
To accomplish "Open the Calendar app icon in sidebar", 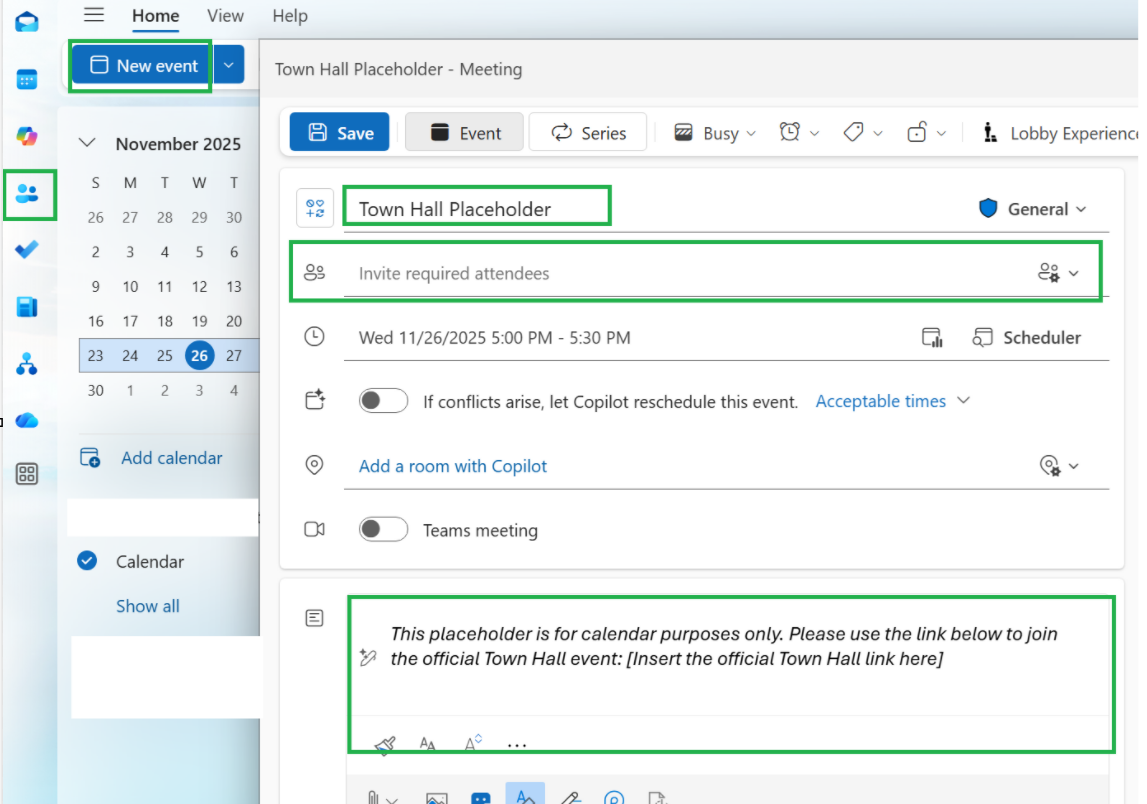I will 26,79.
